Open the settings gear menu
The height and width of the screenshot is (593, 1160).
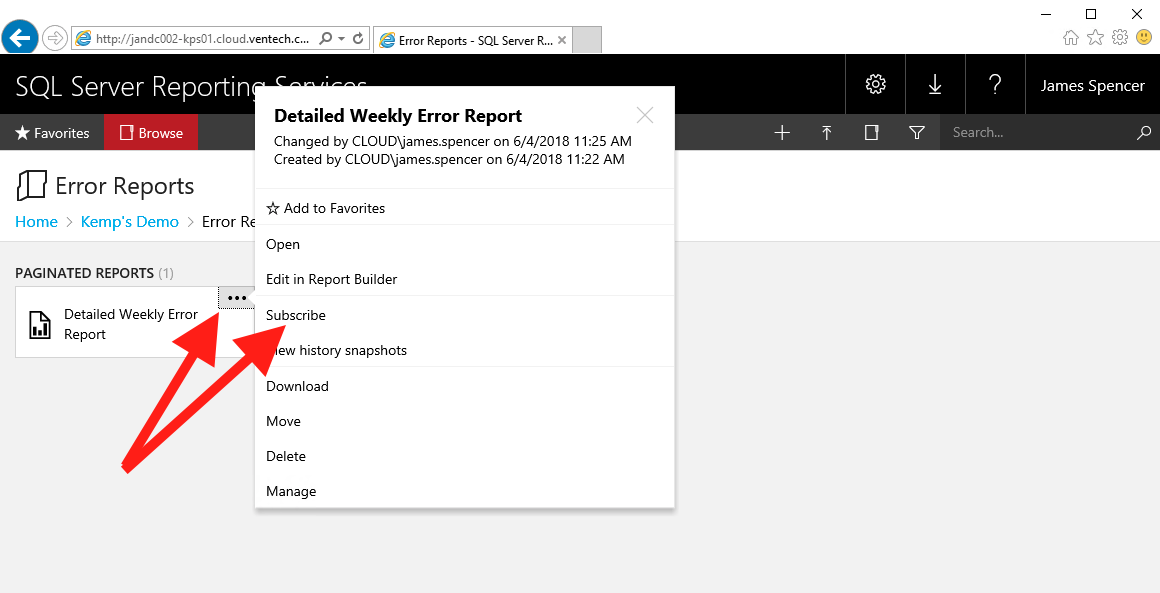pyautogui.click(x=875, y=85)
